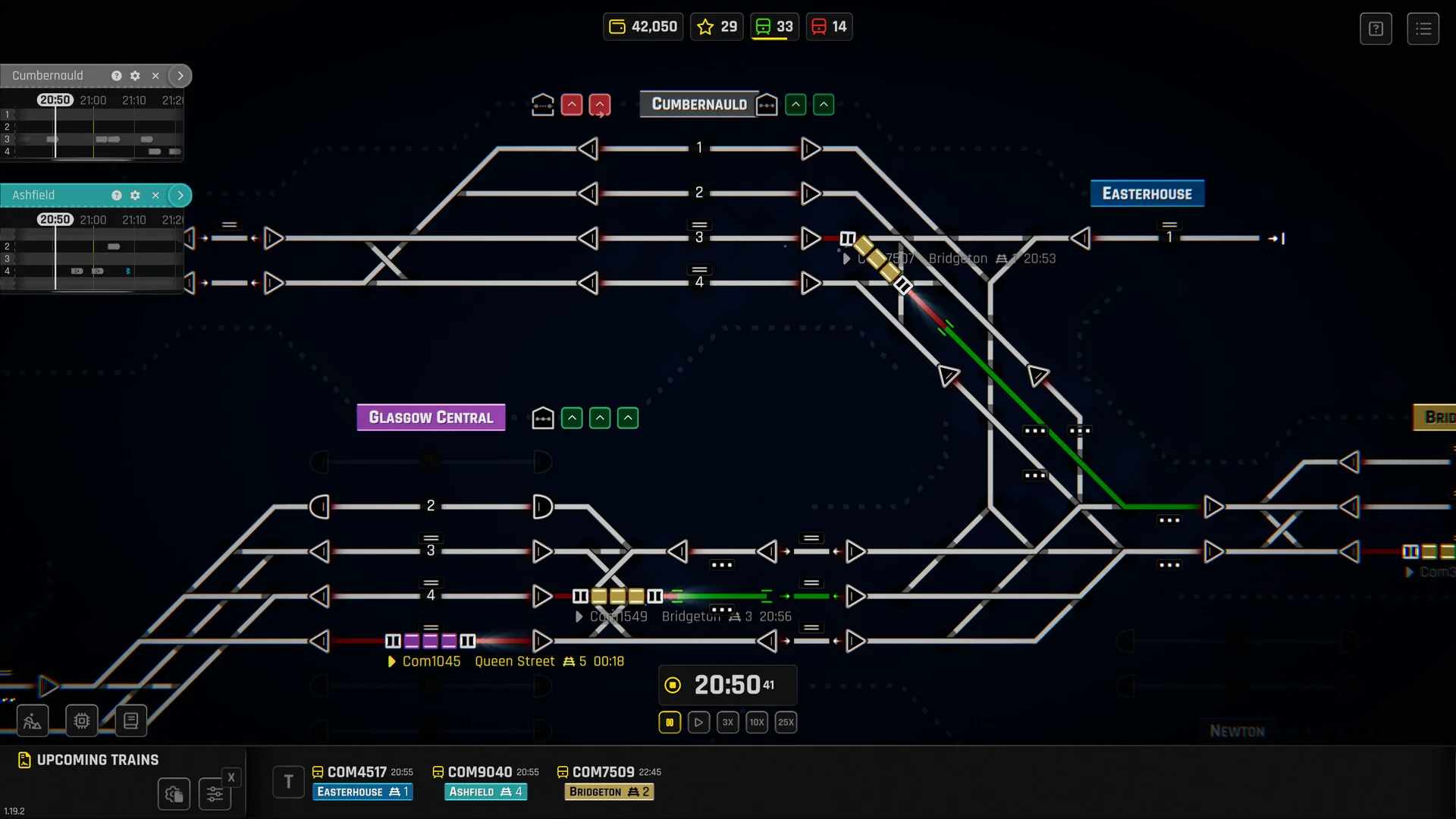Open the automation chip panel
The image size is (1456, 819).
point(81,720)
